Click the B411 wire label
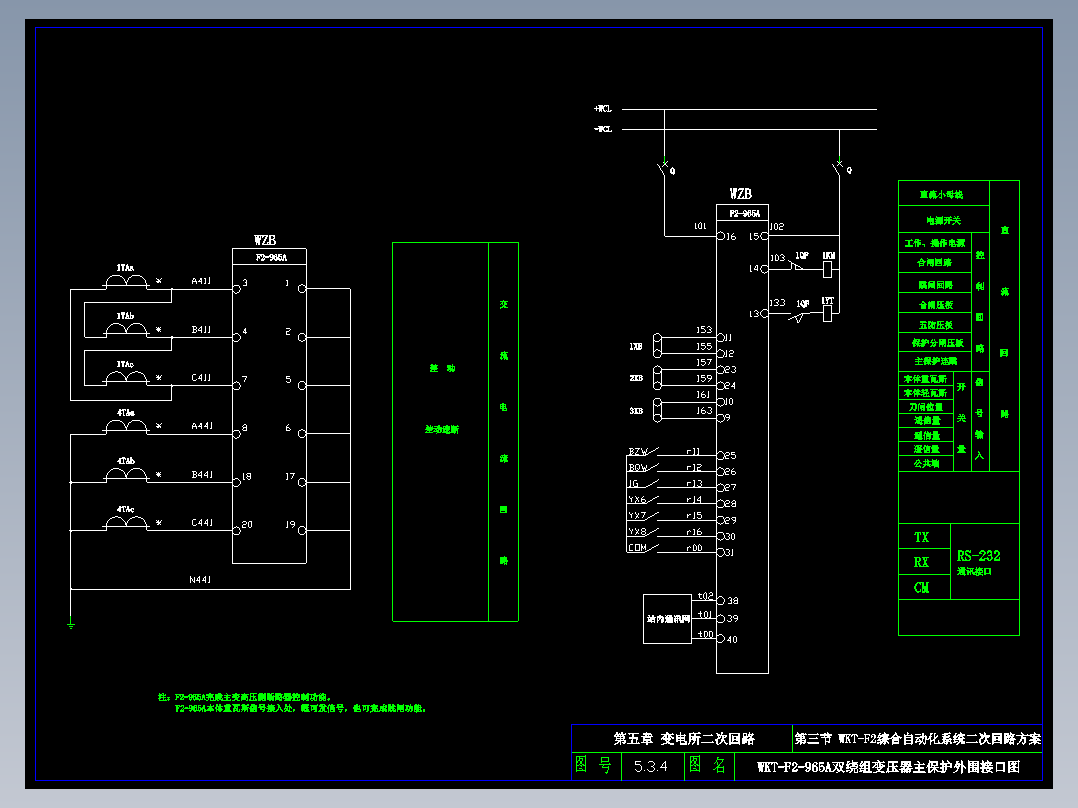The image size is (1078, 808). click(x=201, y=330)
